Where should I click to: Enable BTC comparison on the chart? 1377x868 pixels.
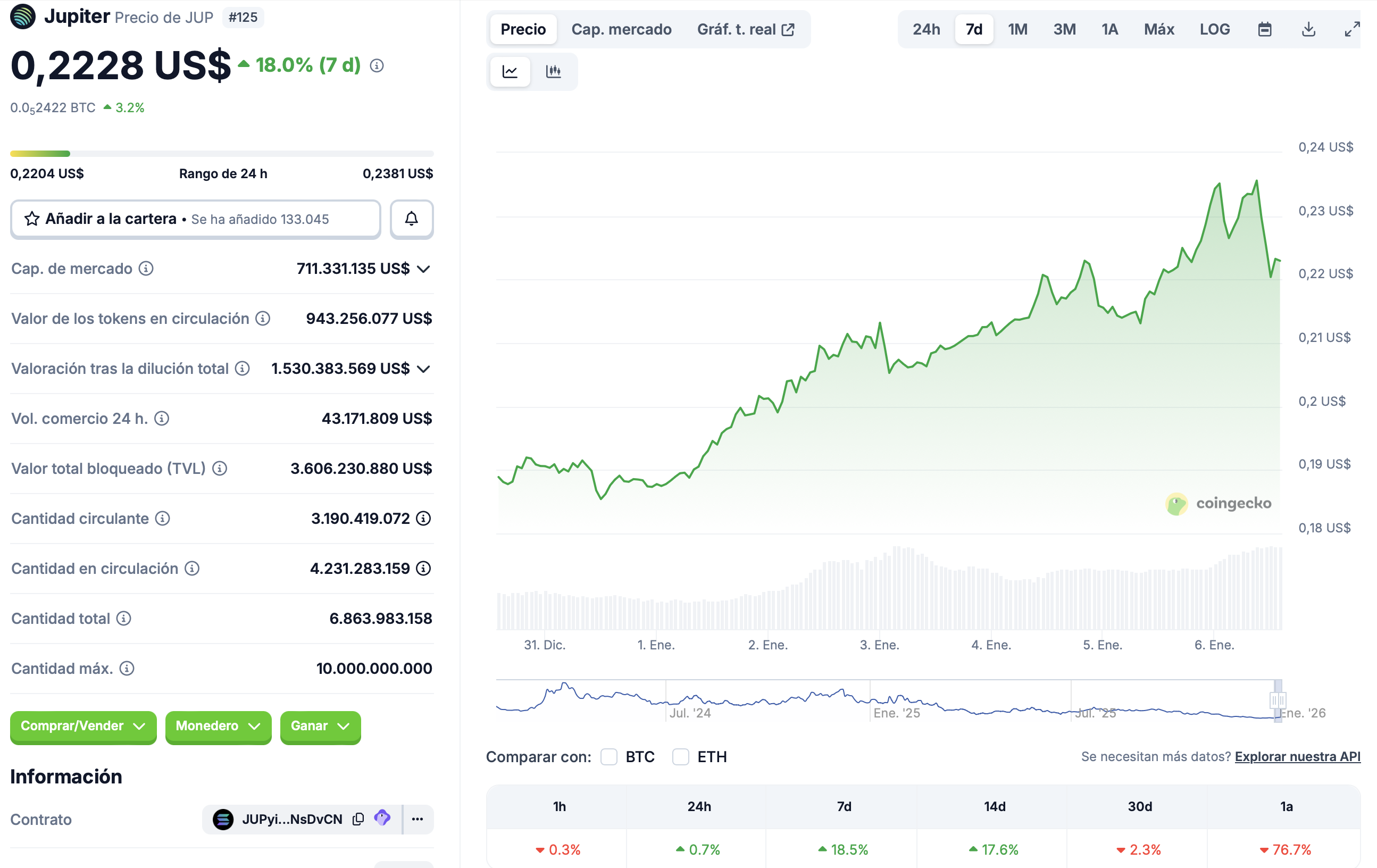(x=608, y=756)
